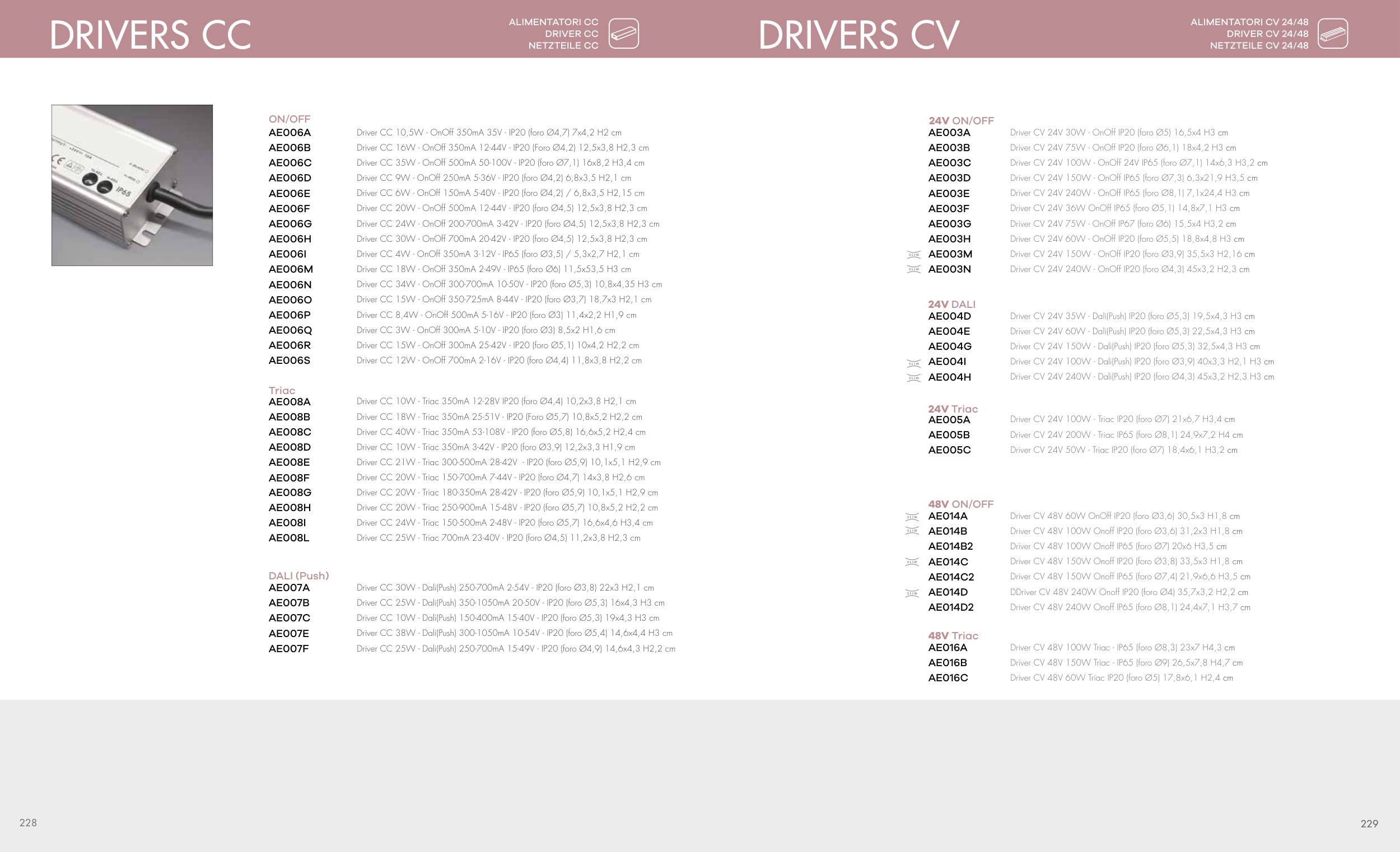This screenshot has width=1400, height=852.
Task: Click the slim icon beside AE004H
Action: [913, 378]
